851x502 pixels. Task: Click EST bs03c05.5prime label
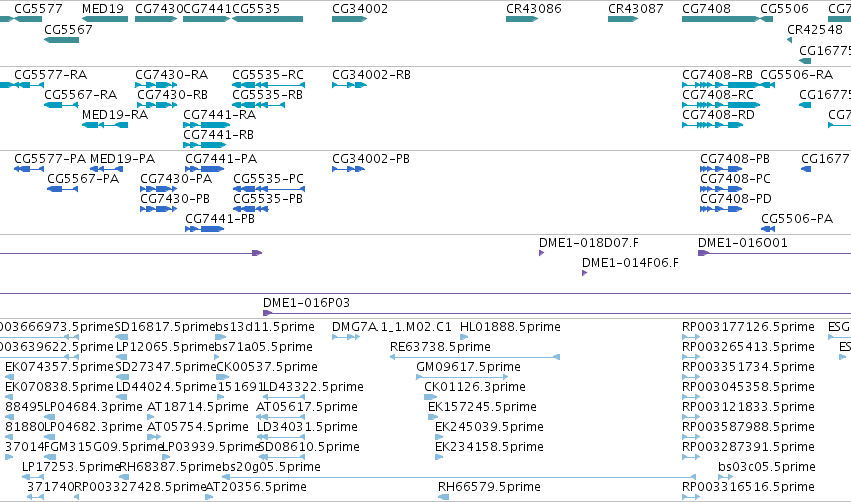point(766,467)
